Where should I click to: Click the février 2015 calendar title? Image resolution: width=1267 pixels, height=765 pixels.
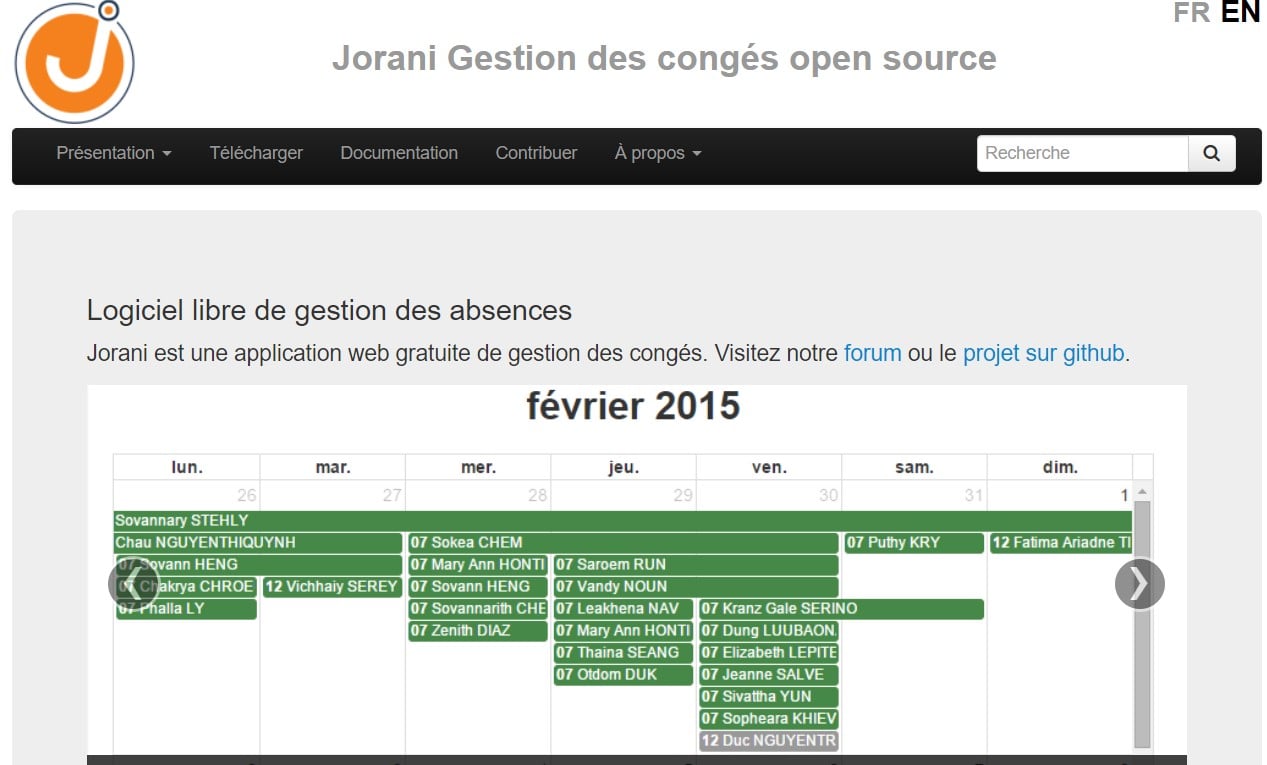point(633,407)
